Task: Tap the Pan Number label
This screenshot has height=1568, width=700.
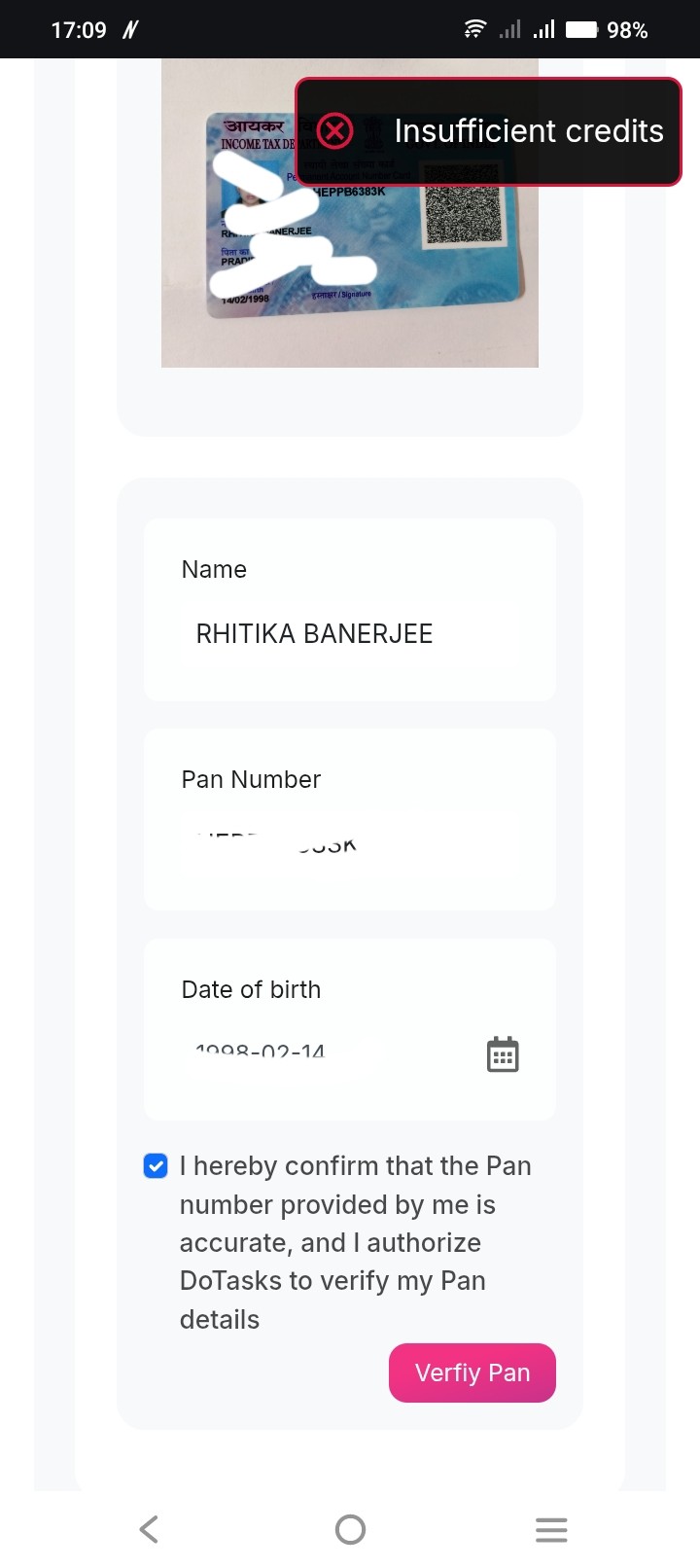Action: 251,779
